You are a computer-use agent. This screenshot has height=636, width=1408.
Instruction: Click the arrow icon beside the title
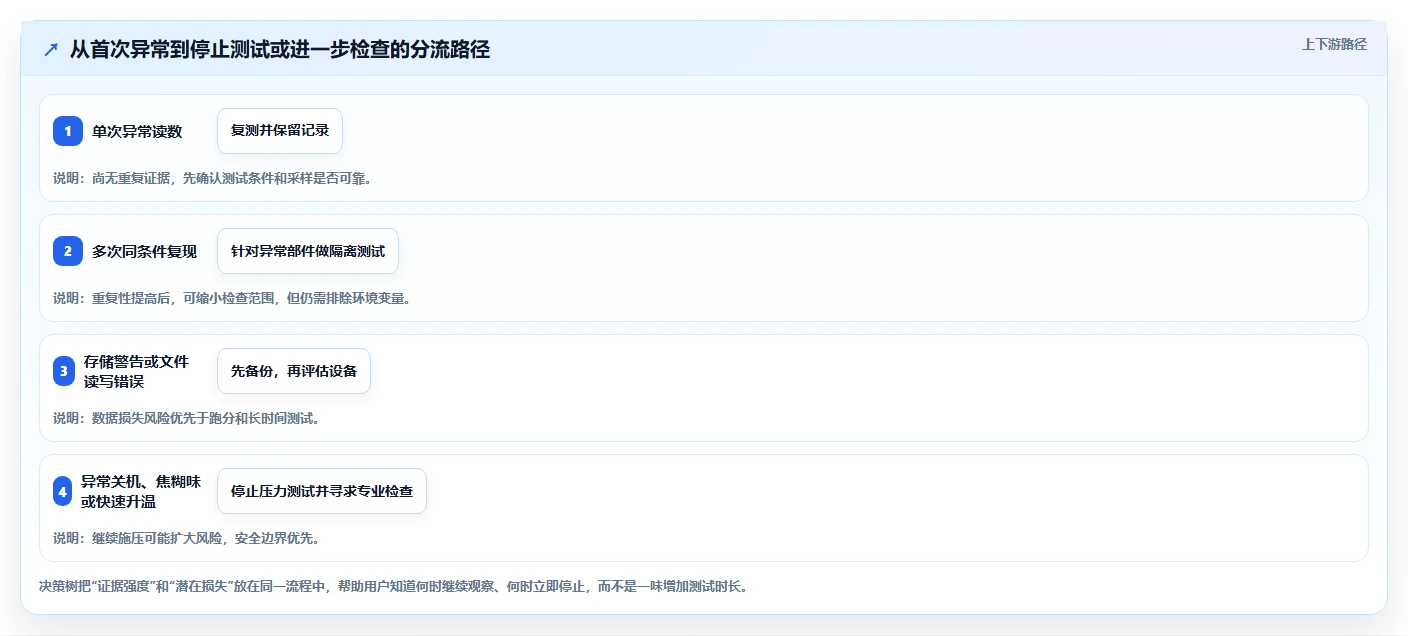[x=51, y=49]
